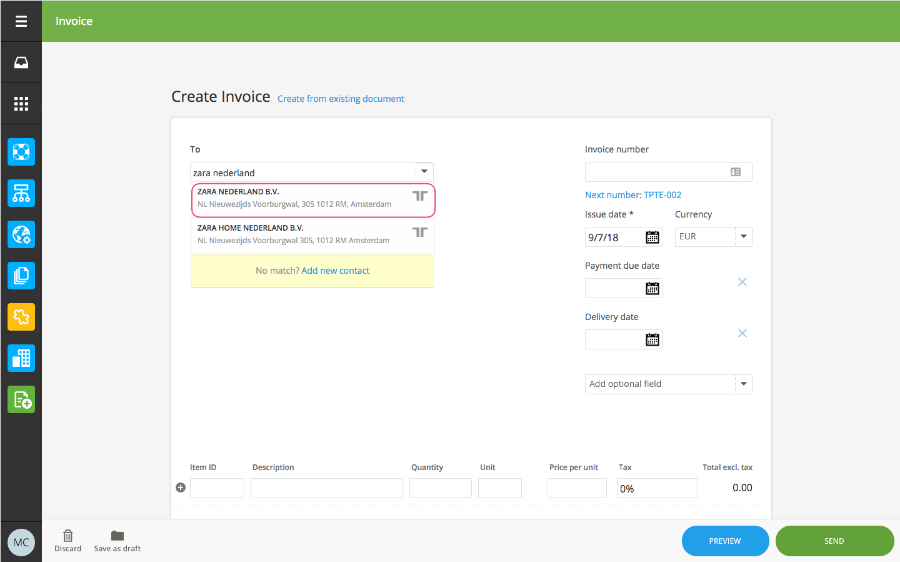Open the lifebuoy support app icon
The width and height of the screenshot is (900, 562).
[x=21, y=152]
